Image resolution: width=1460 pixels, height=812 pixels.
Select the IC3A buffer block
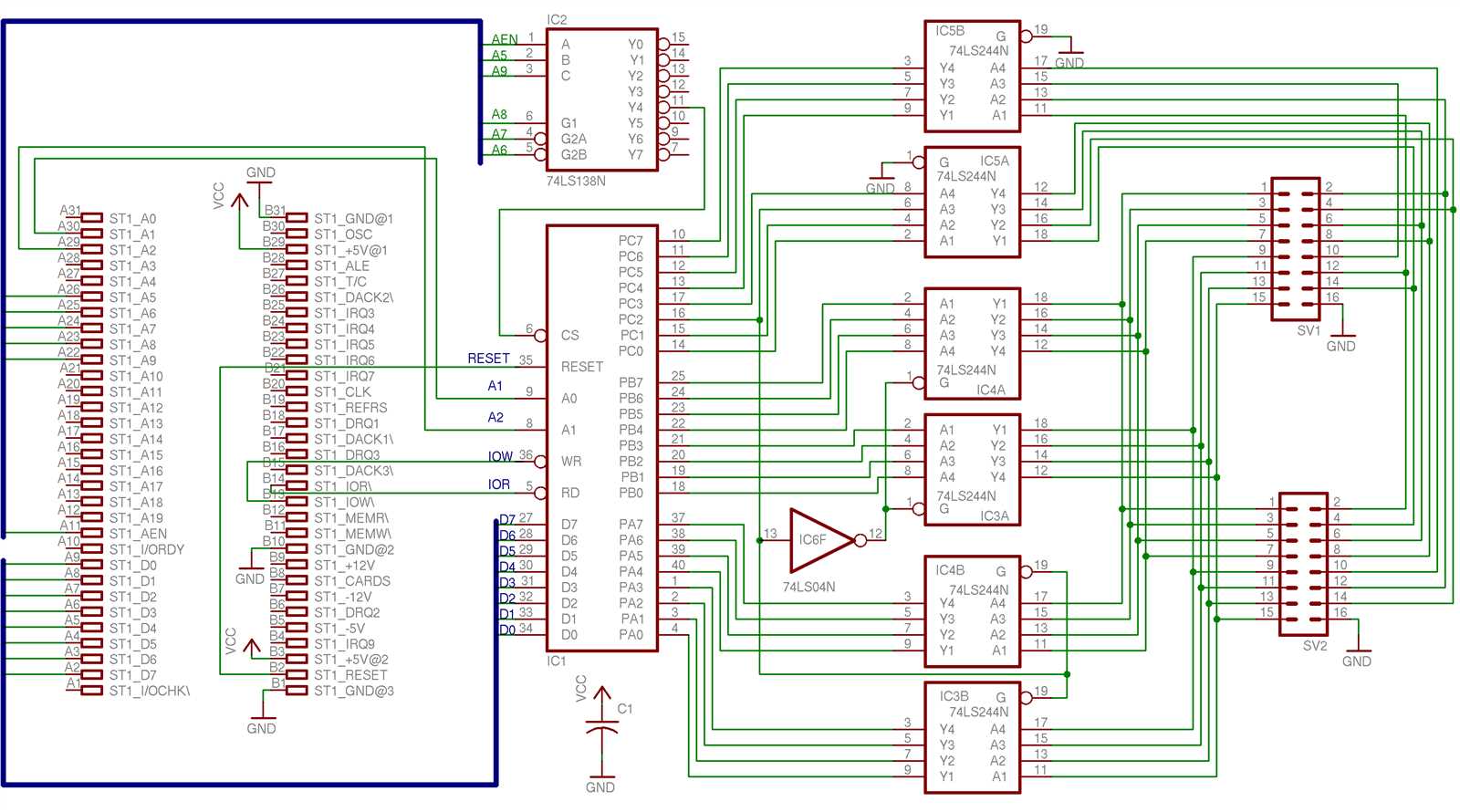972,470
